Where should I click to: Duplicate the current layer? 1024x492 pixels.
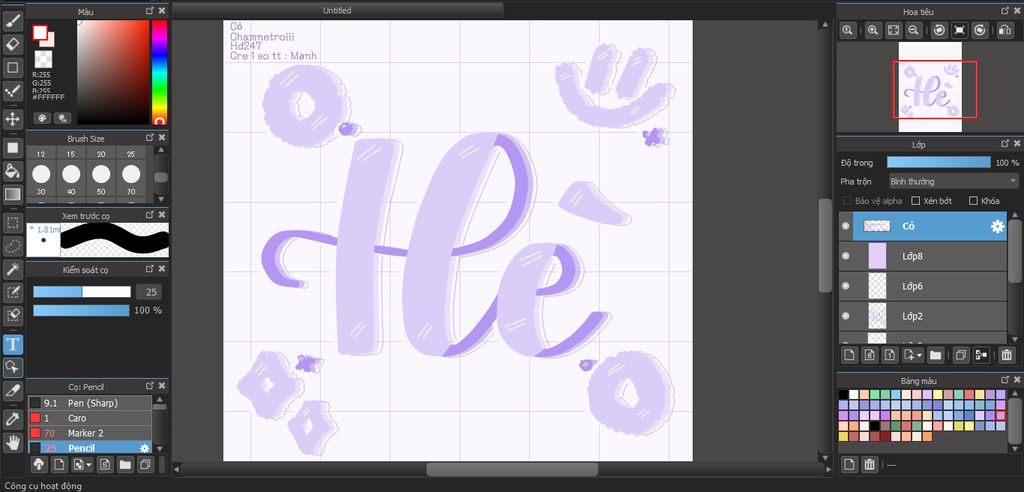[x=960, y=355]
